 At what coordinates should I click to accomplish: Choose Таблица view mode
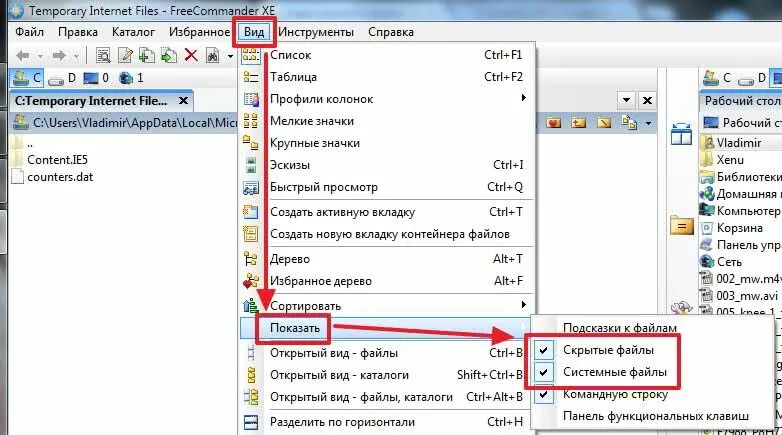tap(387, 77)
